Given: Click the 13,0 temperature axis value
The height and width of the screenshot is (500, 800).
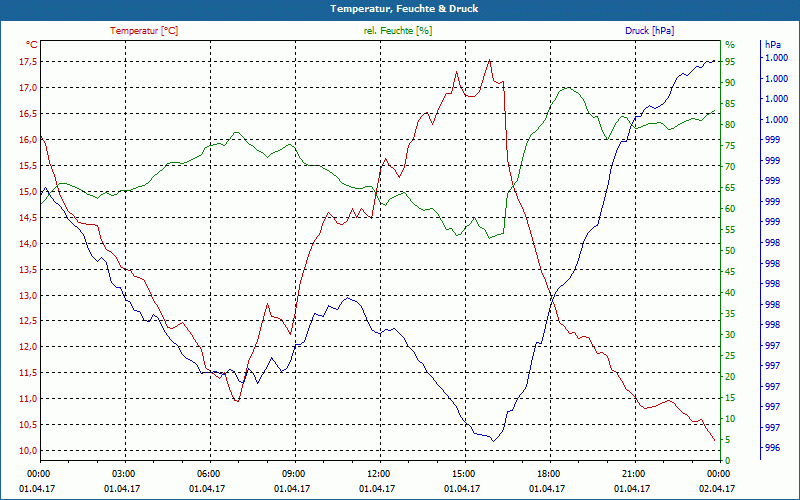Looking at the screenshot, I should click(28, 296).
